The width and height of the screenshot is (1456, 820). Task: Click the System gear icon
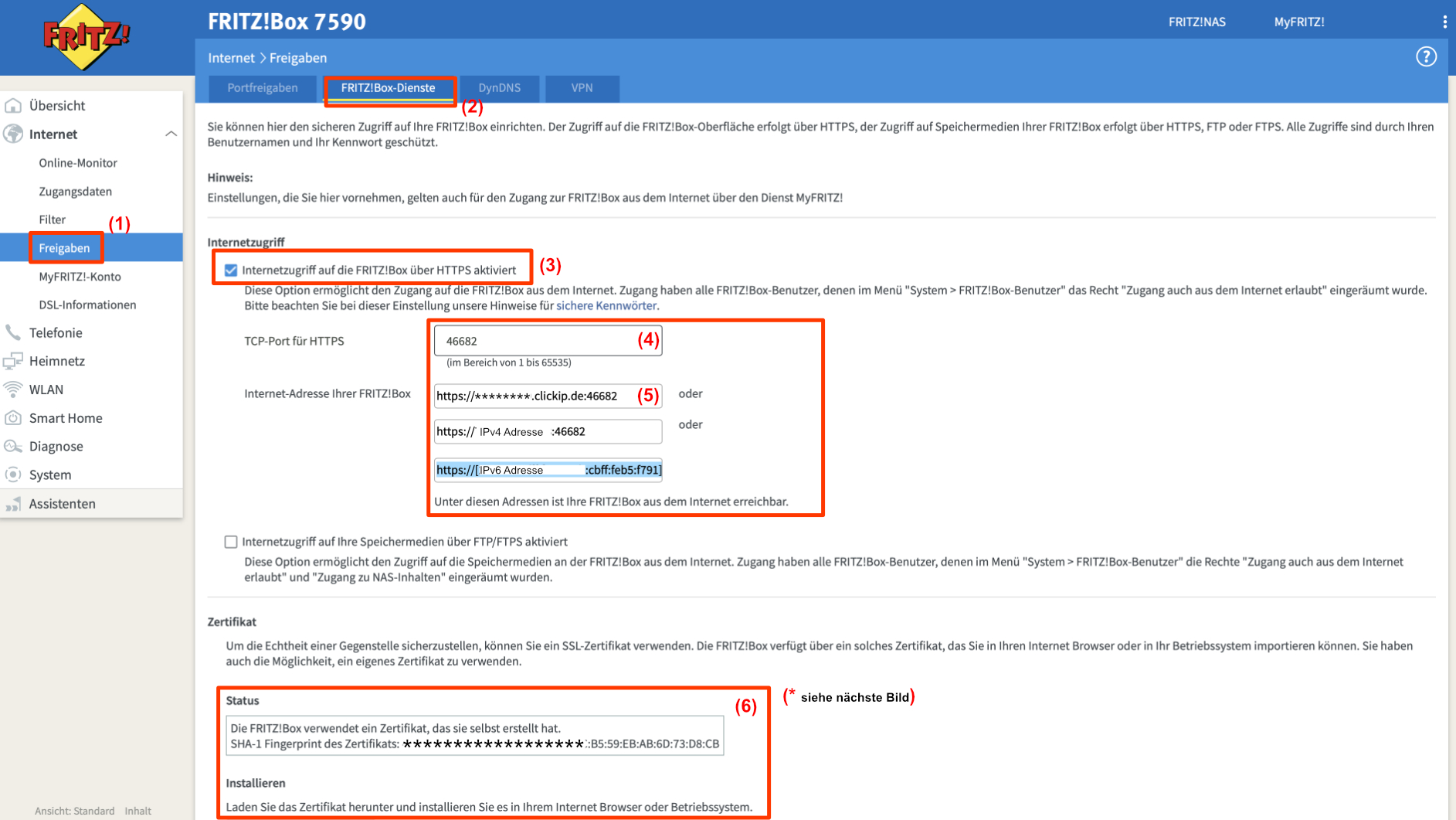click(x=13, y=475)
